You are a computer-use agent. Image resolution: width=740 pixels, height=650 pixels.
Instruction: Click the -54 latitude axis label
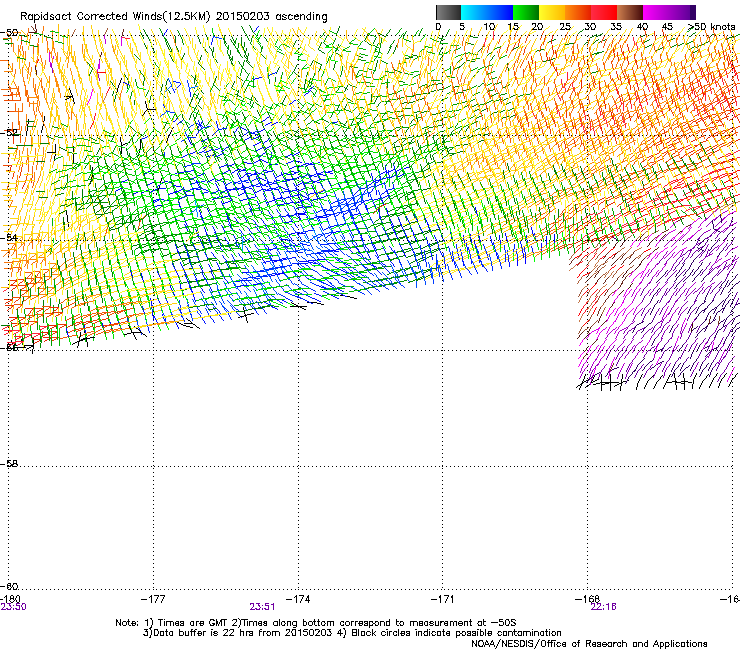[x=9, y=237]
